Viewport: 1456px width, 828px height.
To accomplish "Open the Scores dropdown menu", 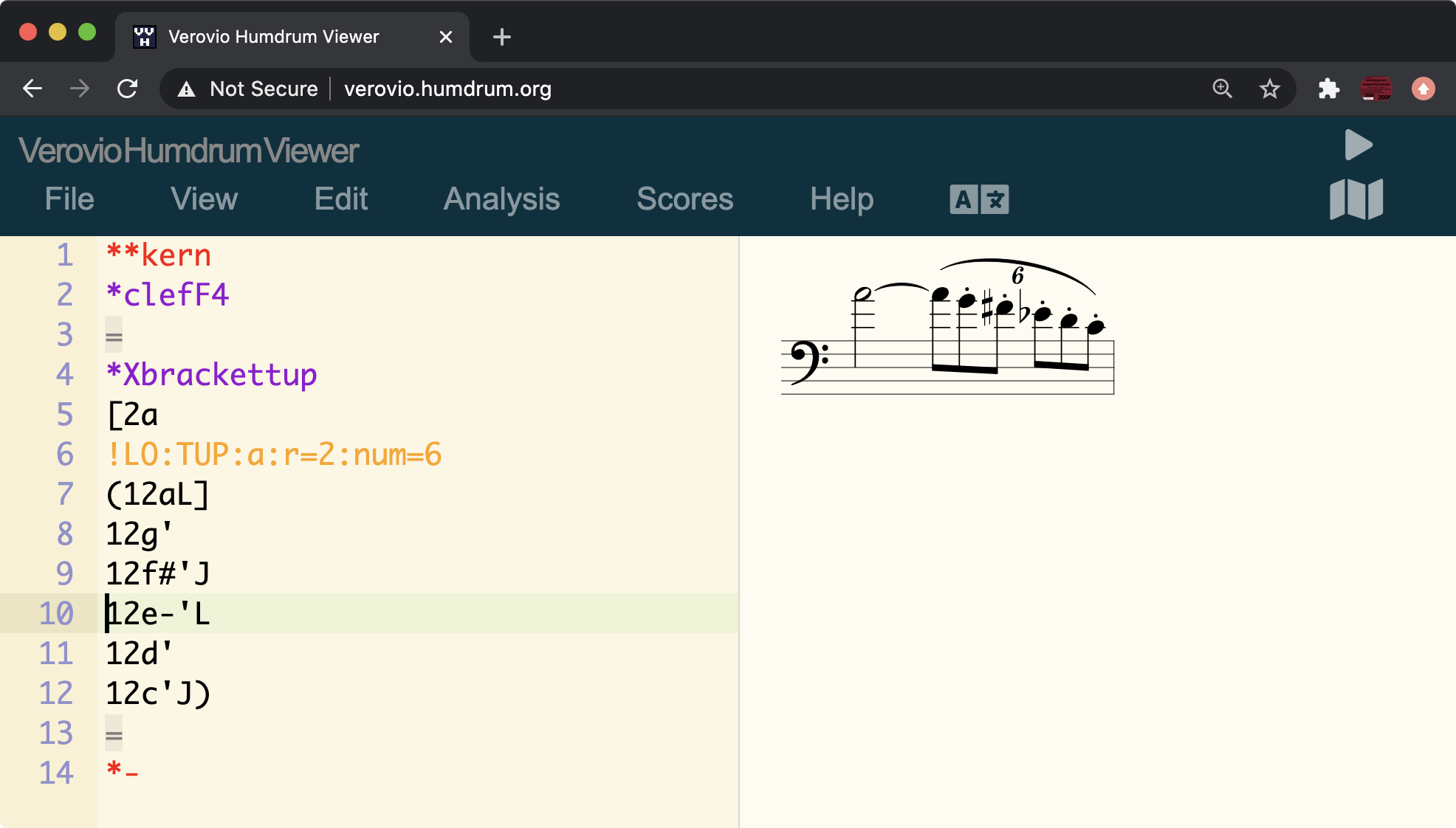I will click(684, 199).
